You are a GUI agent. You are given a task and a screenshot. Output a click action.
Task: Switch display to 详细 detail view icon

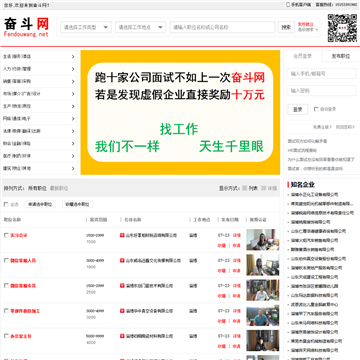pos(264,188)
